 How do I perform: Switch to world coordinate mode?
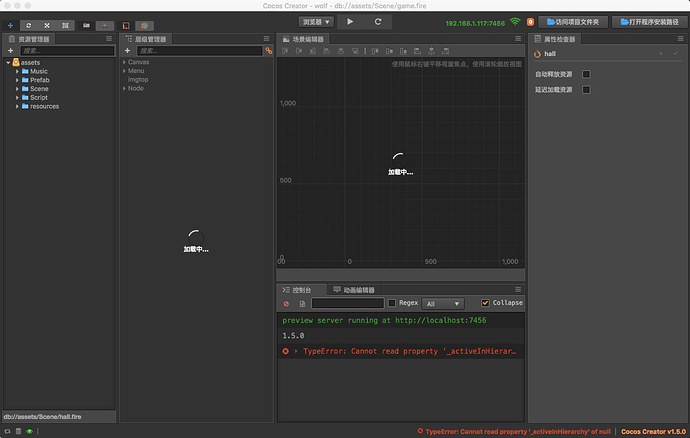[144, 26]
